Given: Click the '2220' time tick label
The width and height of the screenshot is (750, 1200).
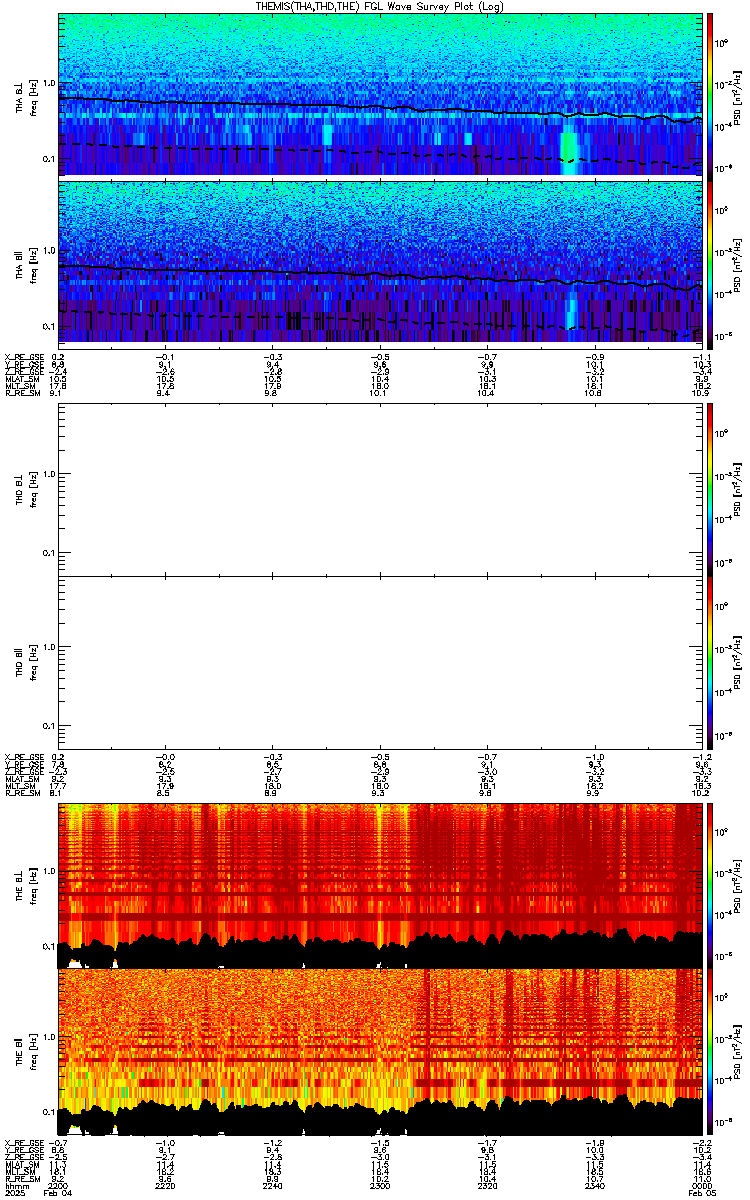Looking at the screenshot, I should coord(165,1186).
